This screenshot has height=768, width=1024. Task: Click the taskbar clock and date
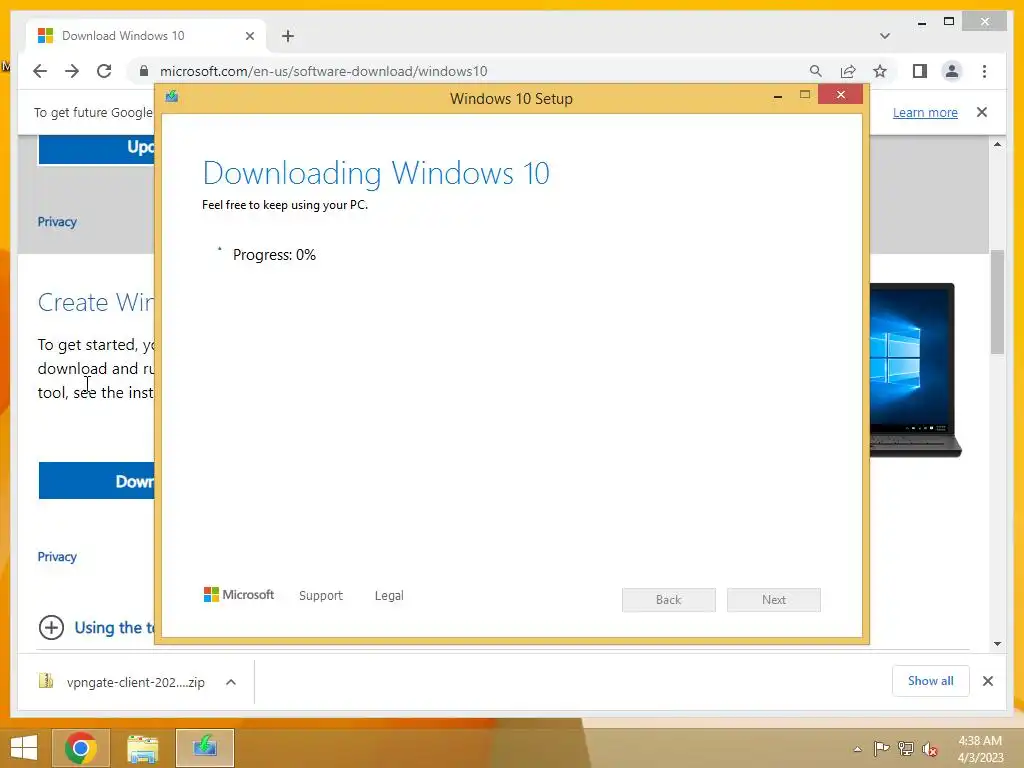[980, 749]
